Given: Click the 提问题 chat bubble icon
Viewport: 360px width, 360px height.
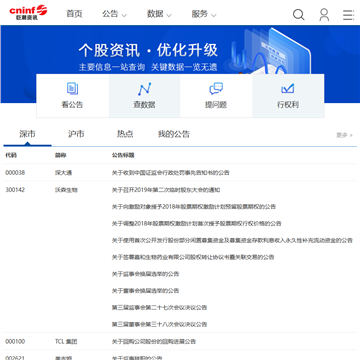Looking at the screenshot, I should pos(216,89).
